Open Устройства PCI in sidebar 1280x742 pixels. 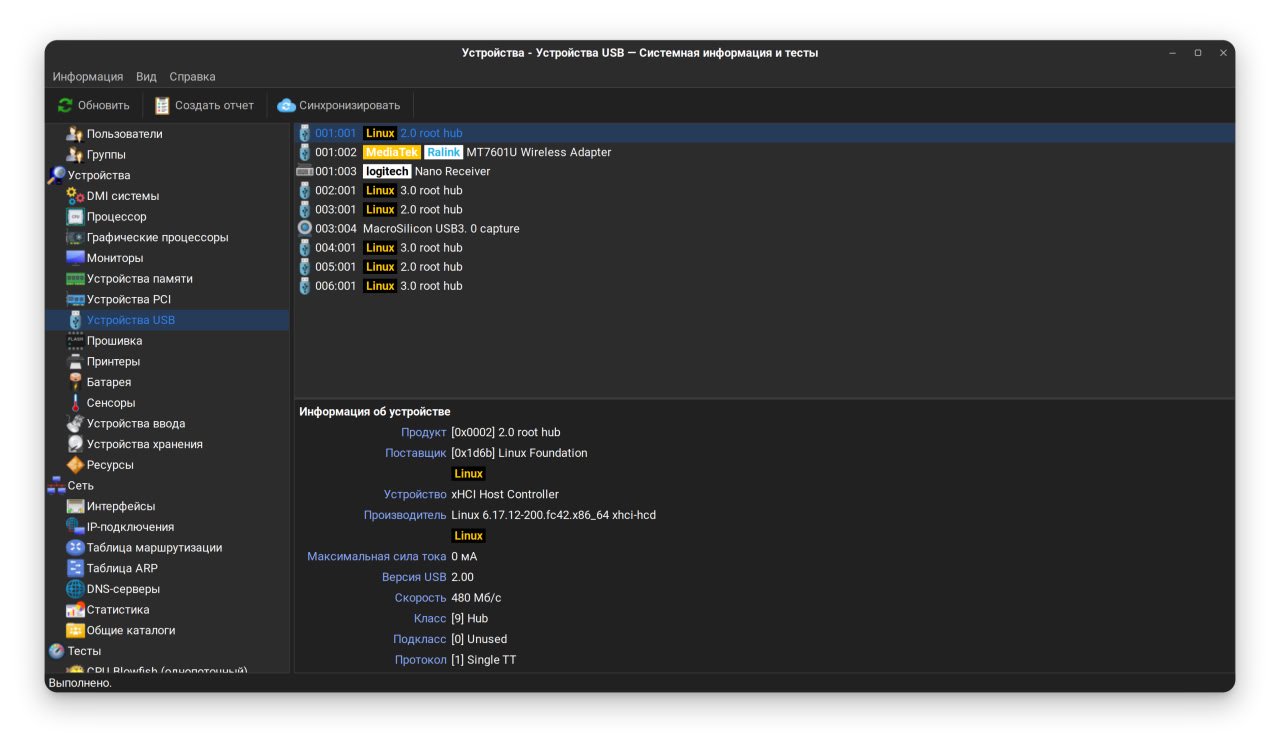click(x=128, y=300)
